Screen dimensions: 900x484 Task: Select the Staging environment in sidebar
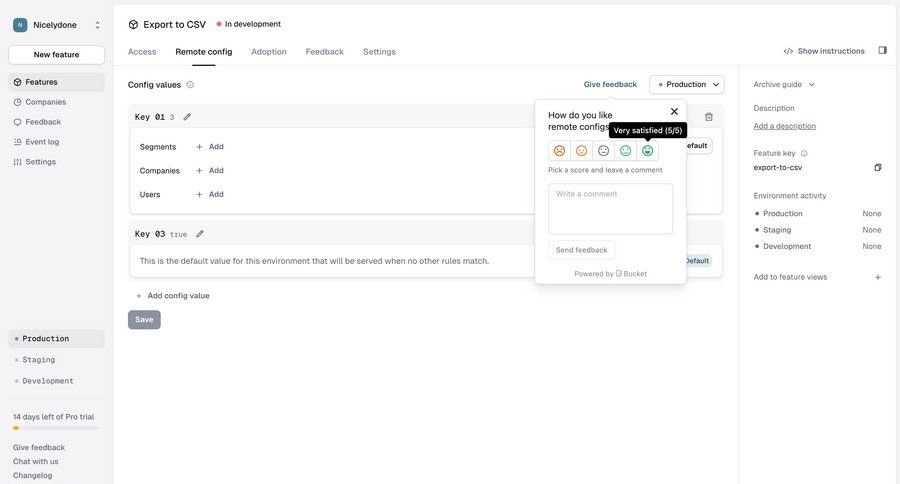tap(56, 360)
